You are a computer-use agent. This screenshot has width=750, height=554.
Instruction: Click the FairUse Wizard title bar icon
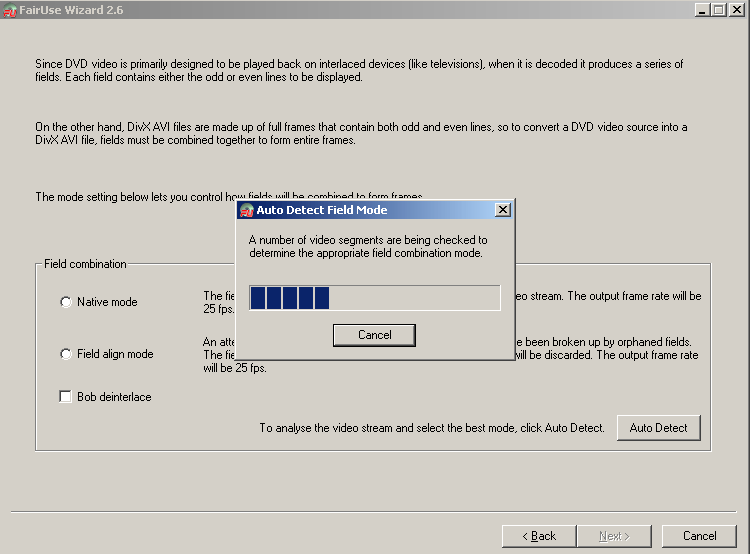[x=10, y=11]
